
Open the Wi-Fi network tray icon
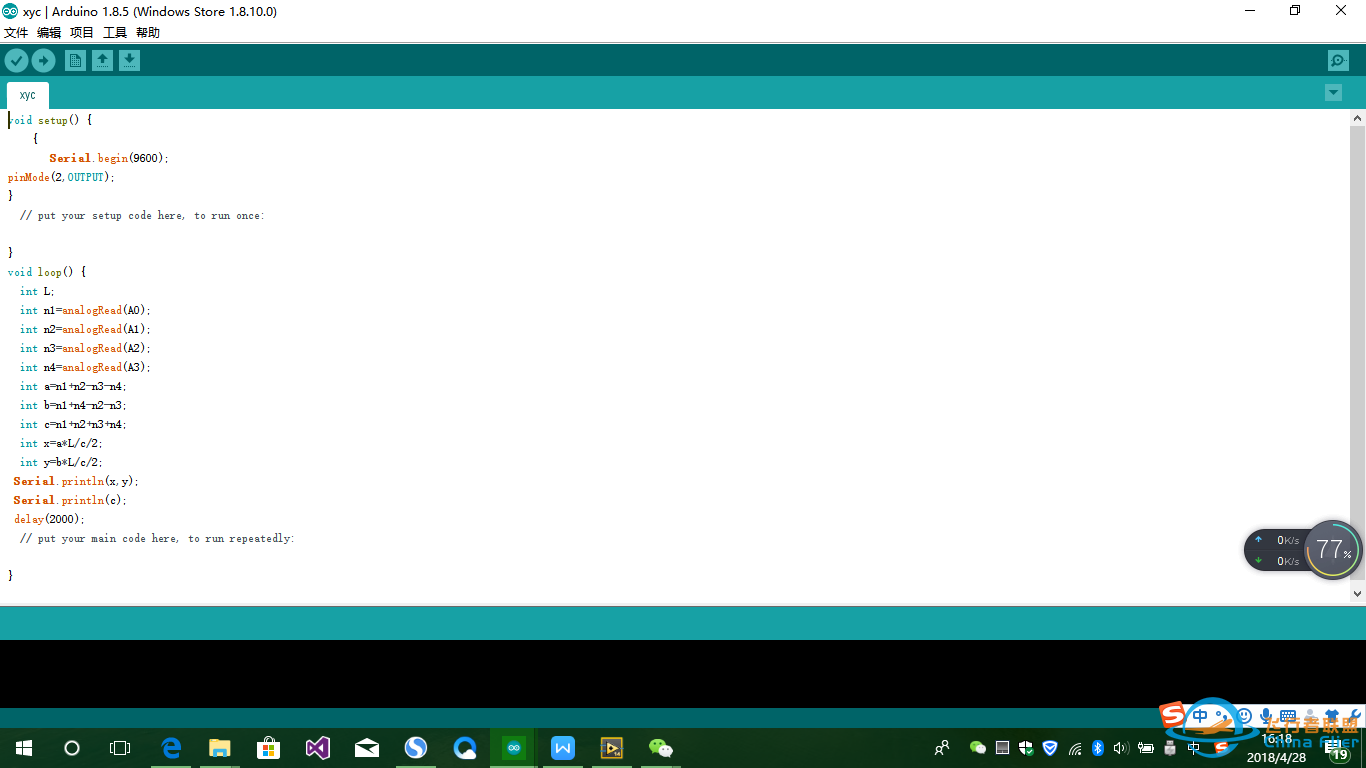pos(1075,748)
